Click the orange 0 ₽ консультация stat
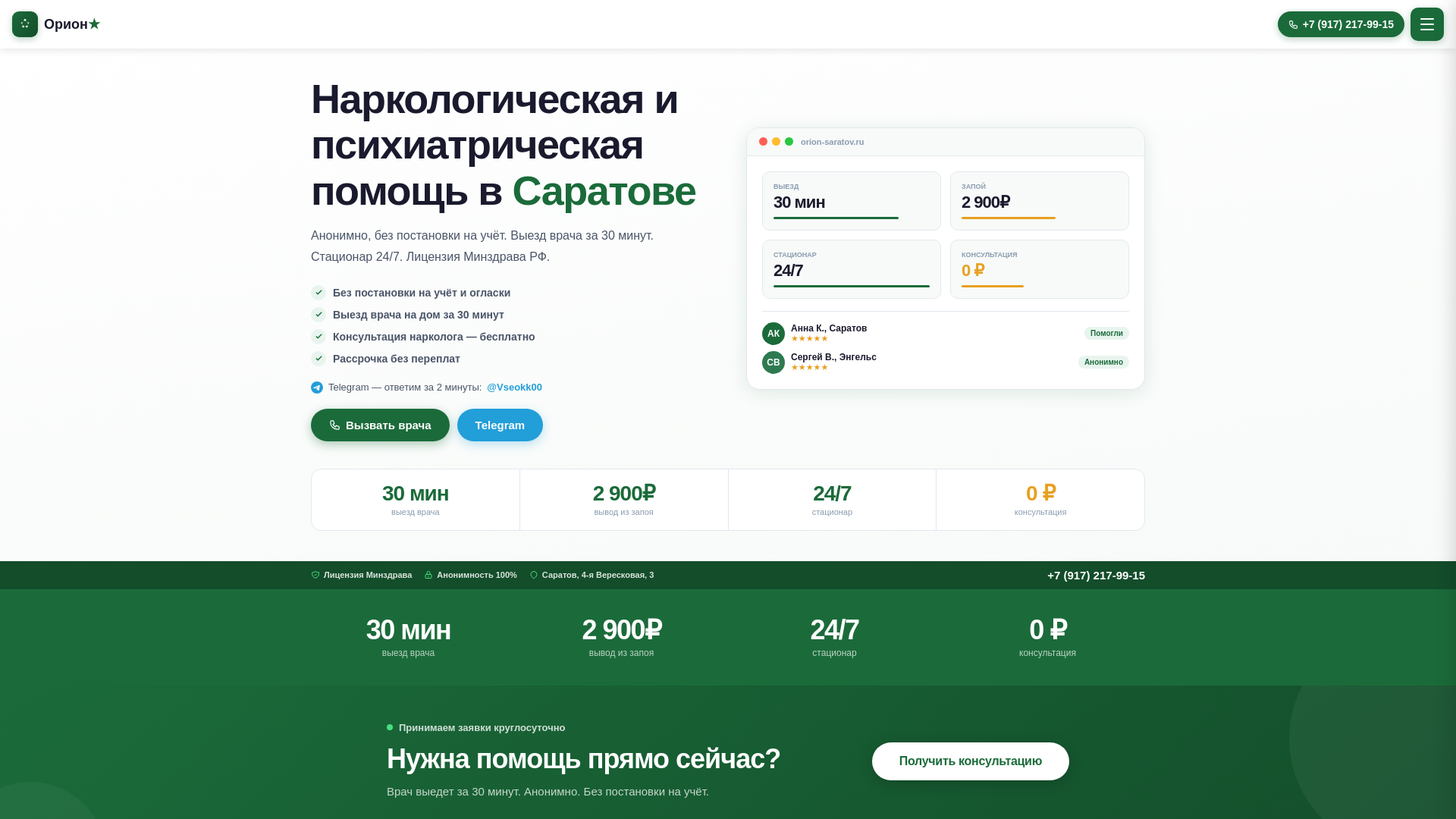 click(1040, 500)
